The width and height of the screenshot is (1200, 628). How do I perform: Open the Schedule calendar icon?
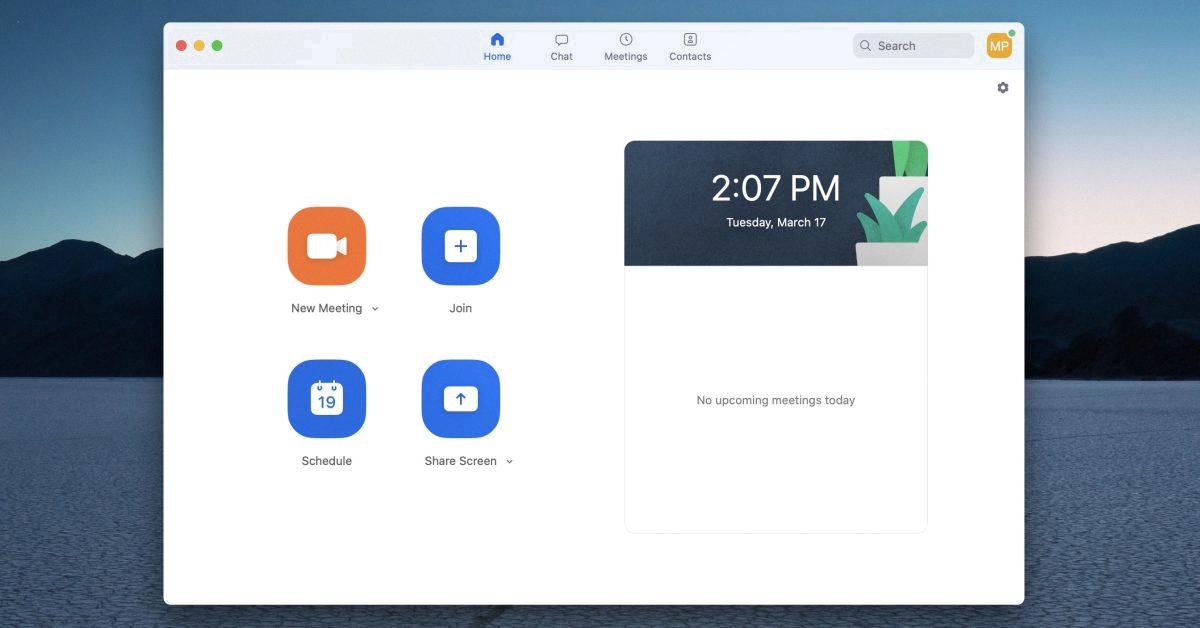click(x=327, y=399)
